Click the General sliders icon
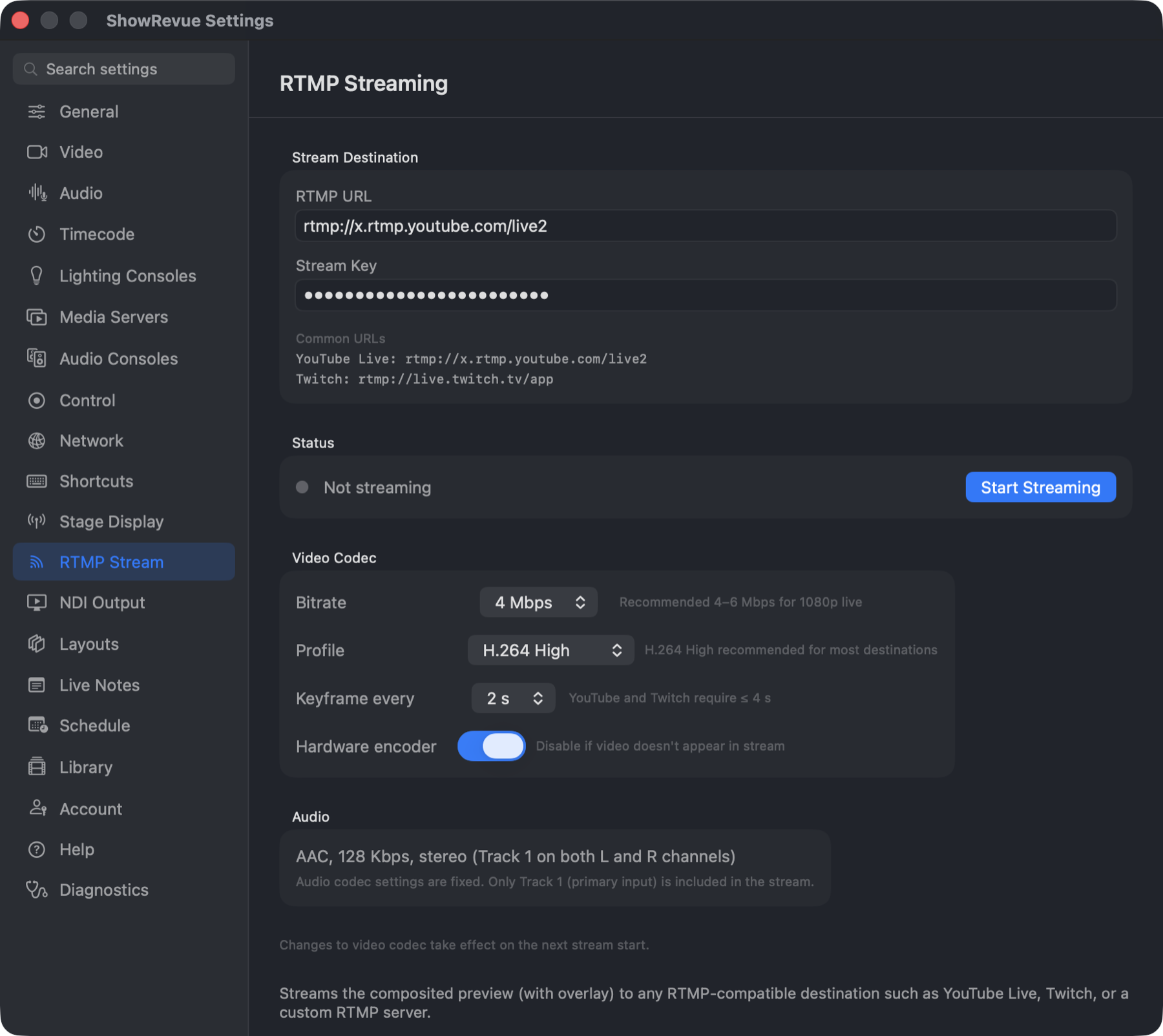 (37, 112)
